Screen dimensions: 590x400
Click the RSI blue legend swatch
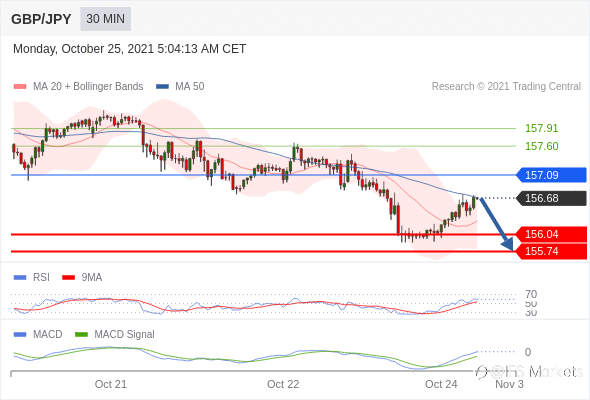[x=20, y=278]
